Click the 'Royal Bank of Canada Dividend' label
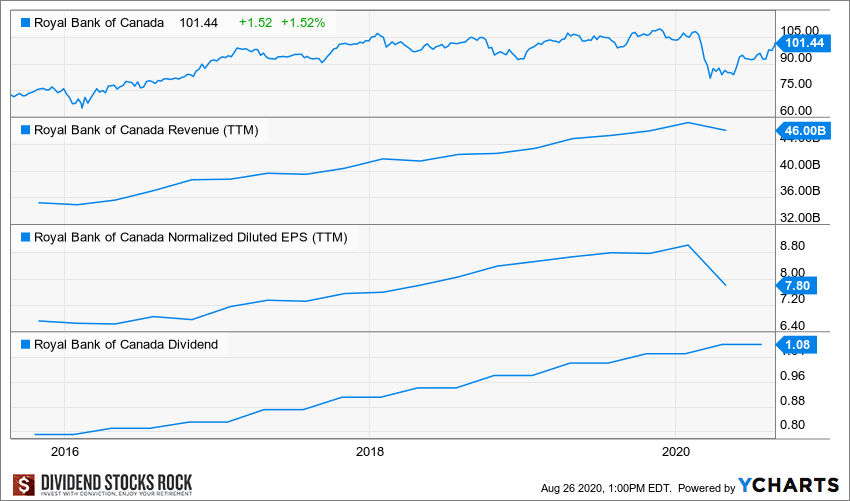The image size is (850, 501). click(126, 345)
